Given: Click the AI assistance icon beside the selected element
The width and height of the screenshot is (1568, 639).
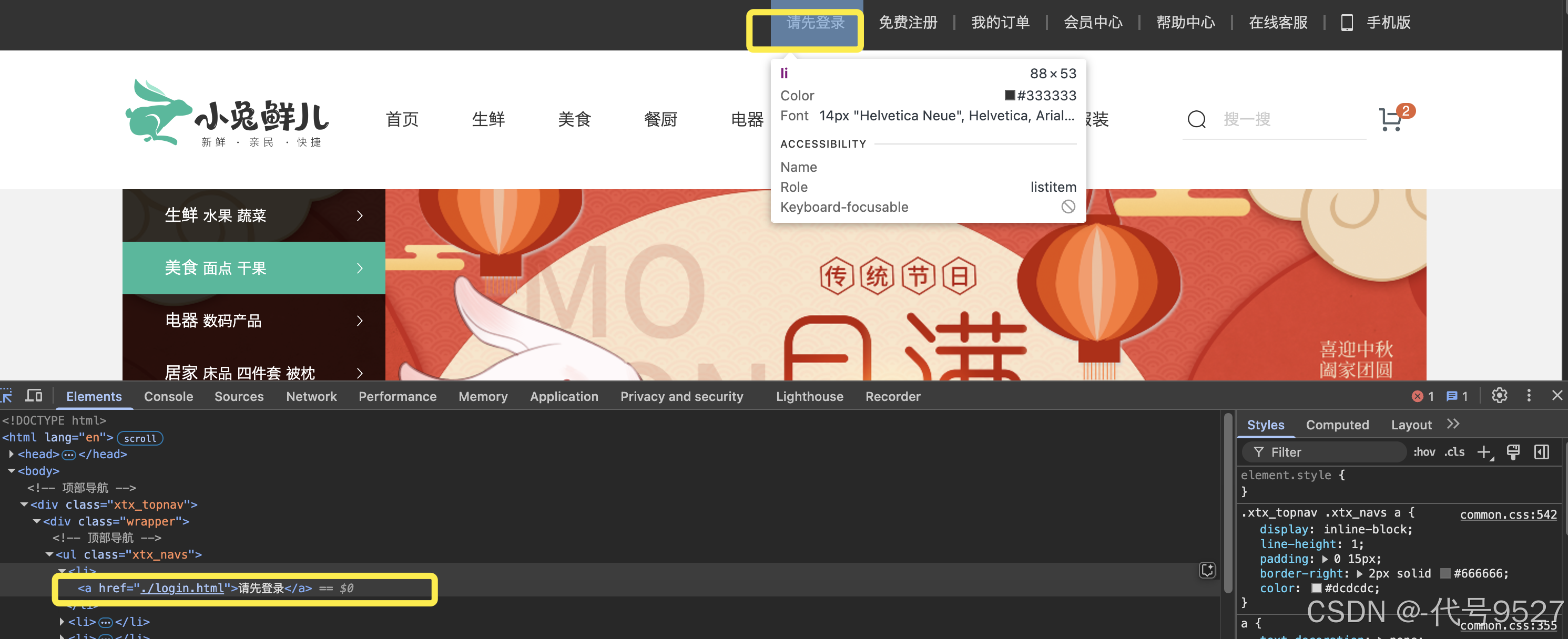Looking at the screenshot, I should pyautogui.click(x=1207, y=570).
